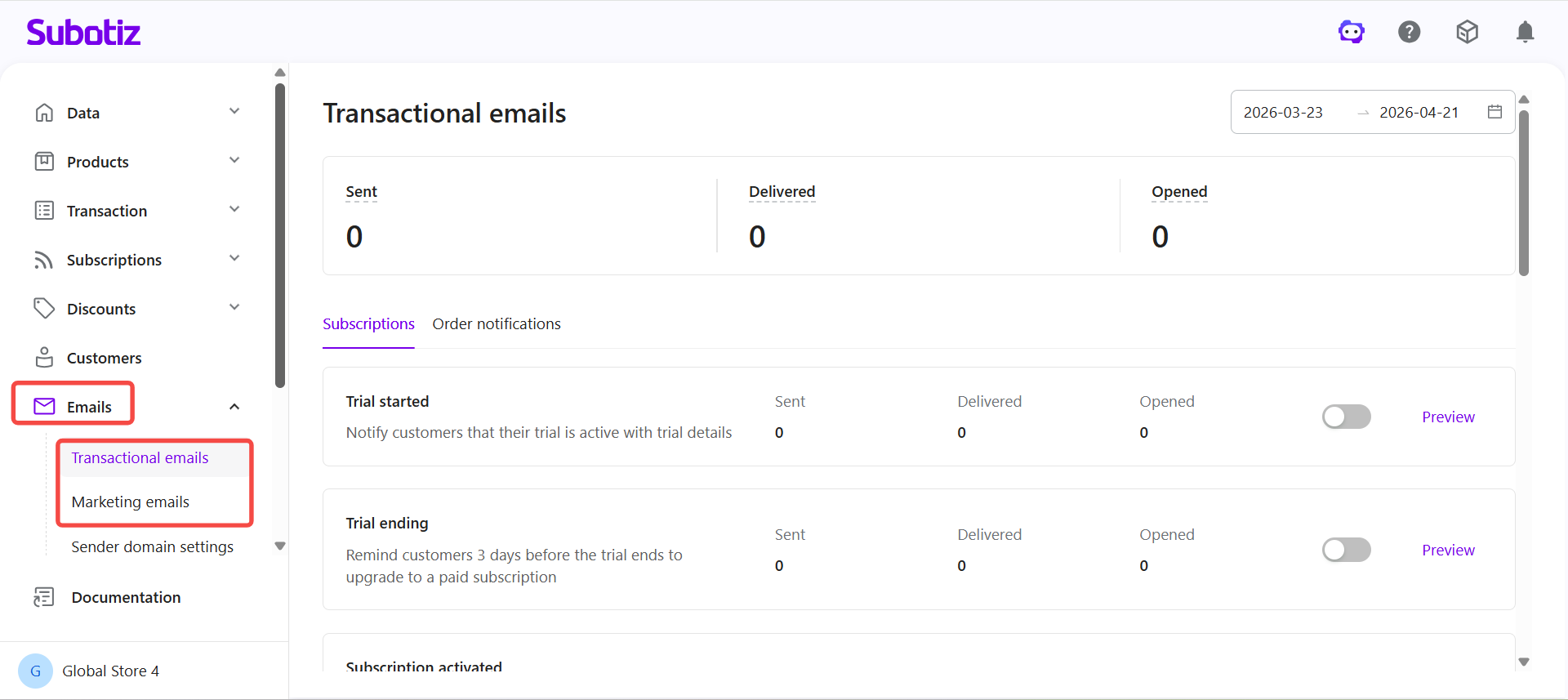This screenshot has height=700, width=1568.
Task: Preview the Trial ending email
Action: pos(1448,550)
